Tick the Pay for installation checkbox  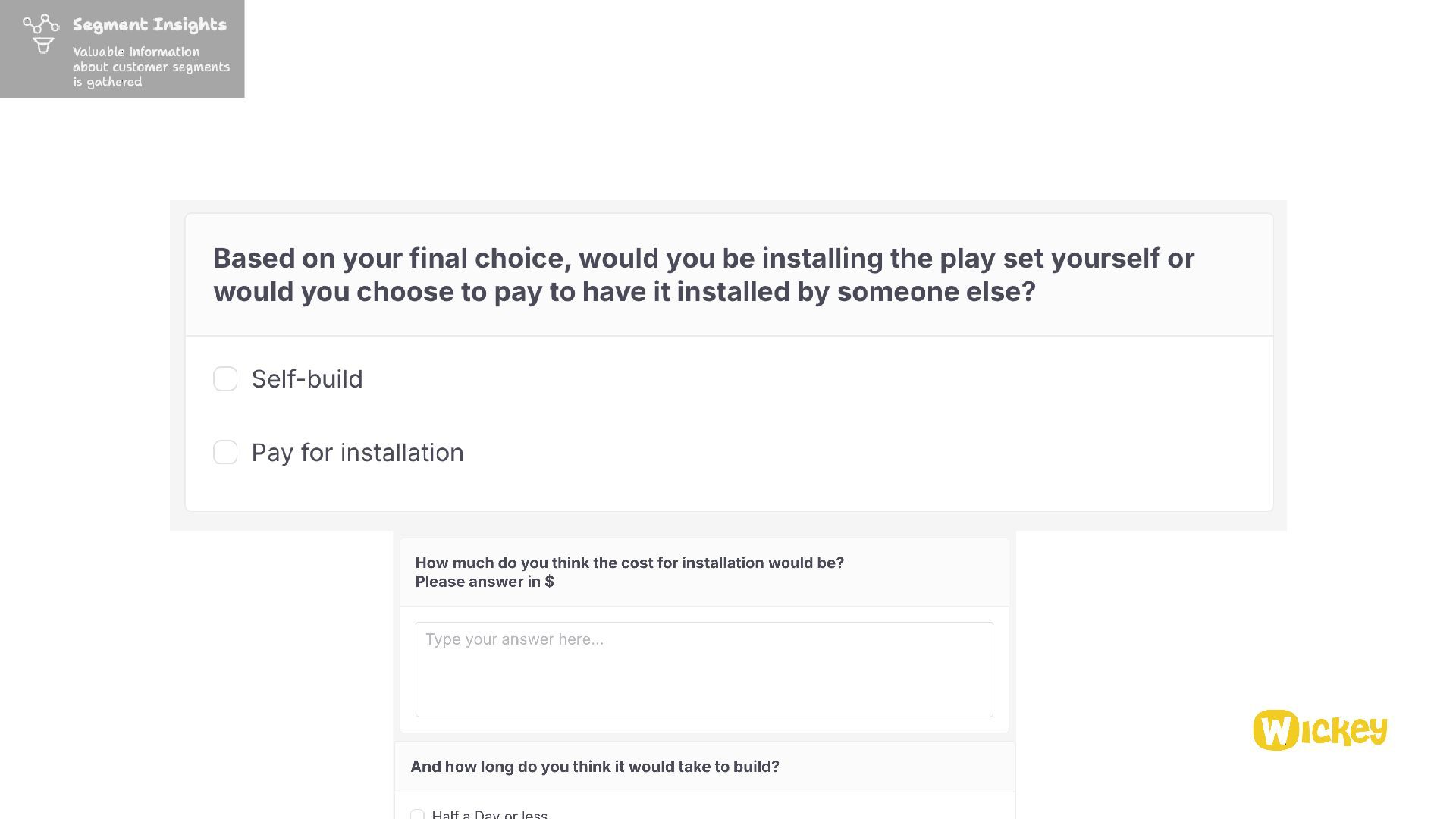(x=225, y=452)
